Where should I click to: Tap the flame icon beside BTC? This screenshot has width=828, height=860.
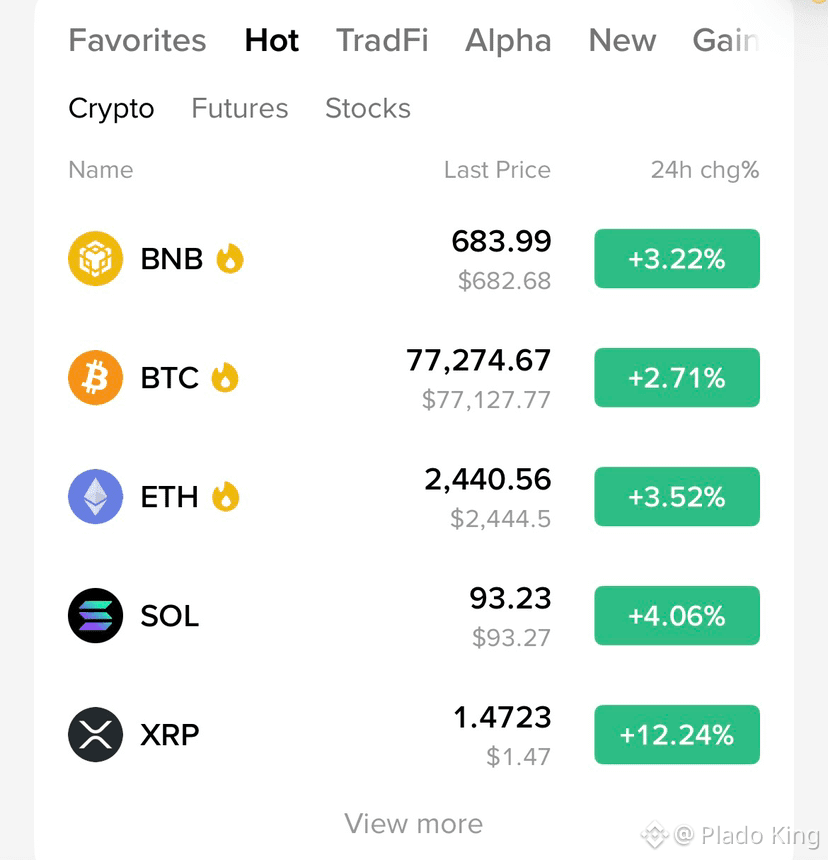point(225,377)
